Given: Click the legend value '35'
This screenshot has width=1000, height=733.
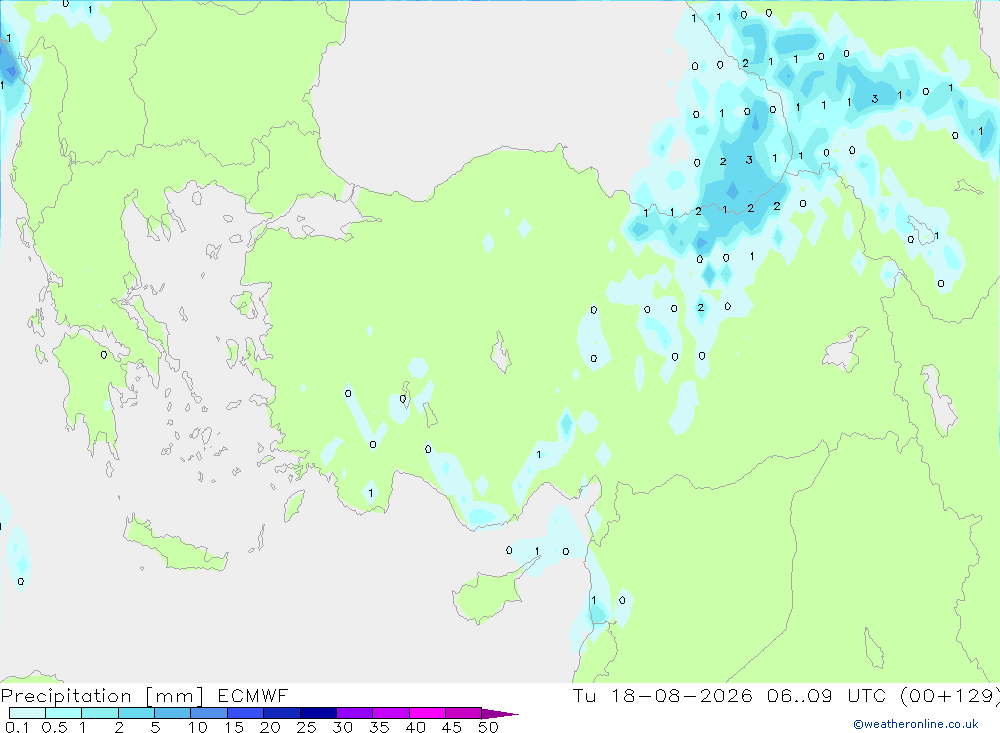Looking at the screenshot, I should coord(379,727).
